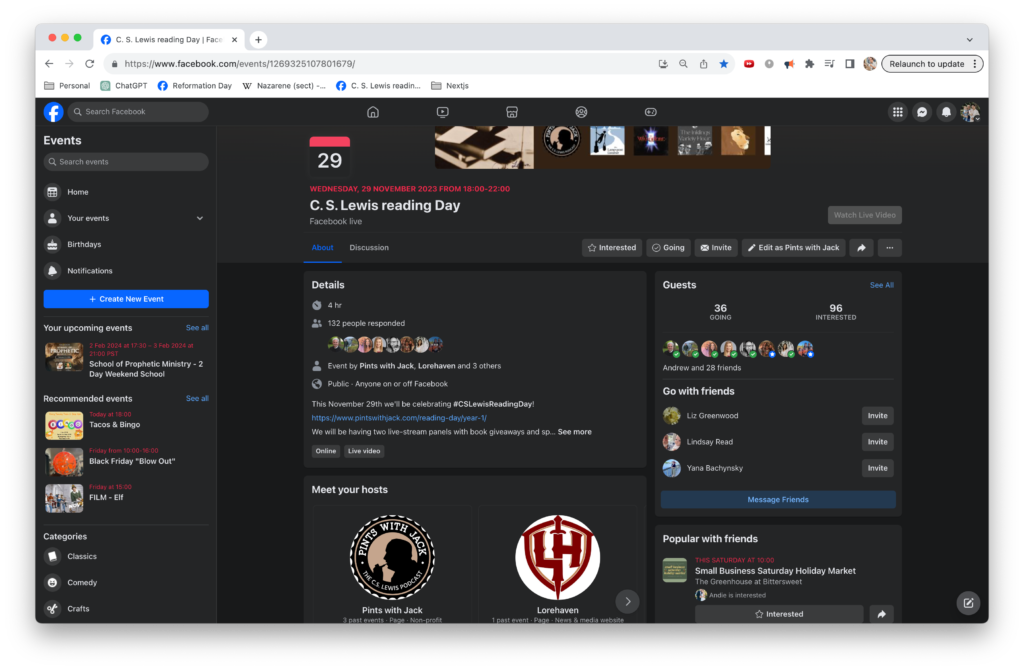Screen dimensions: 1024x670
Task: Toggle Interested for Small Business Saturday Holiday Market
Action: coord(779,614)
